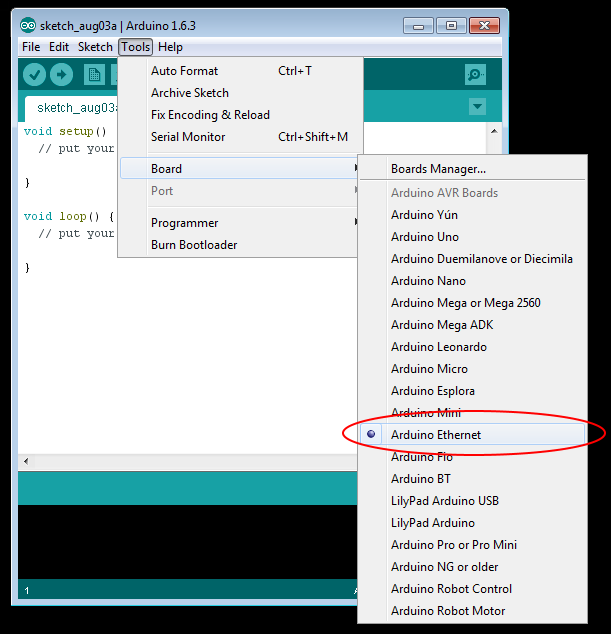Screen dimensions: 611x634
Task: Select Archive Sketch menu entry
Action: click(x=239, y=93)
